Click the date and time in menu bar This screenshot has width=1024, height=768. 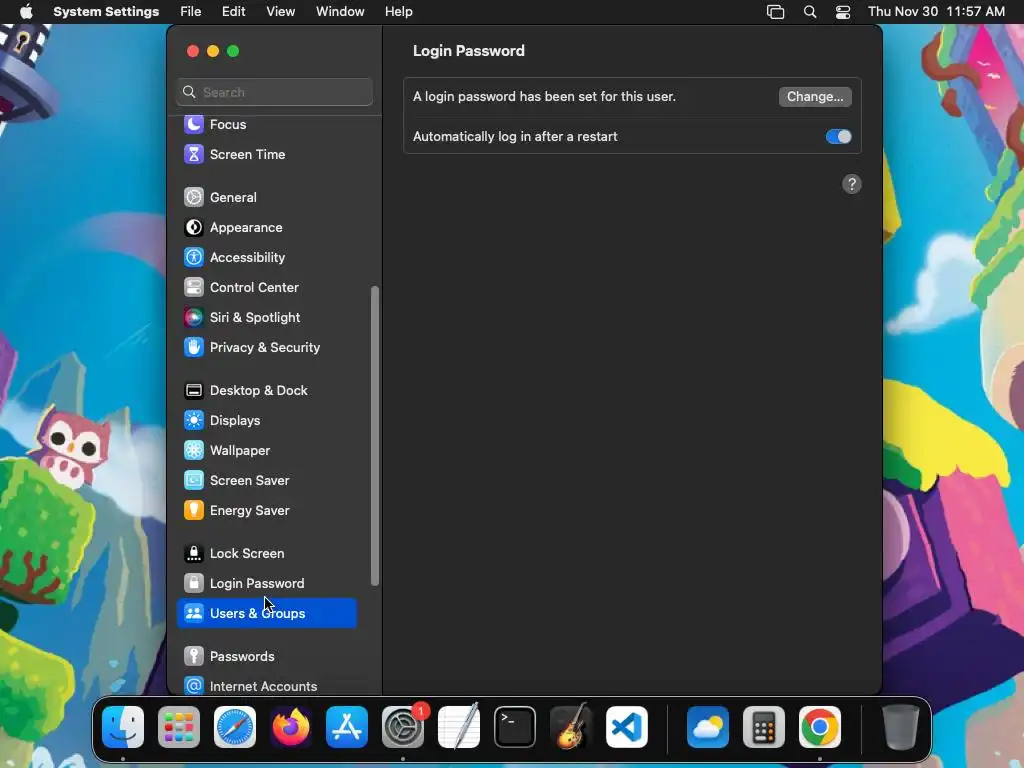[x=936, y=12]
